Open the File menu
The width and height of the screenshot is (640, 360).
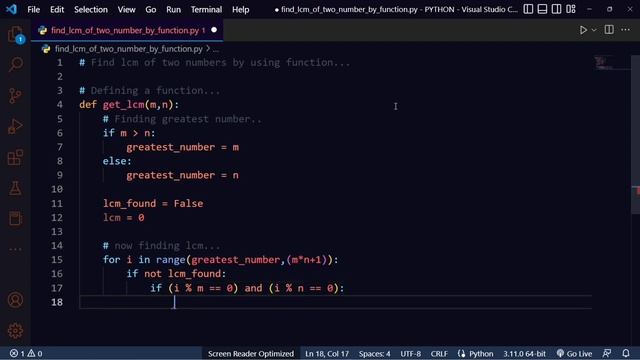[x=33, y=9]
